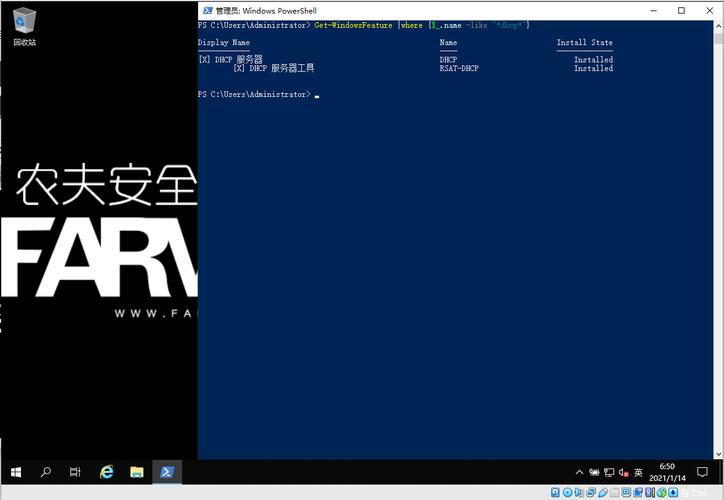Click the 'RSAT-DHCP' feature name
This screenshot has width=724, height=500.
point(459,68)
